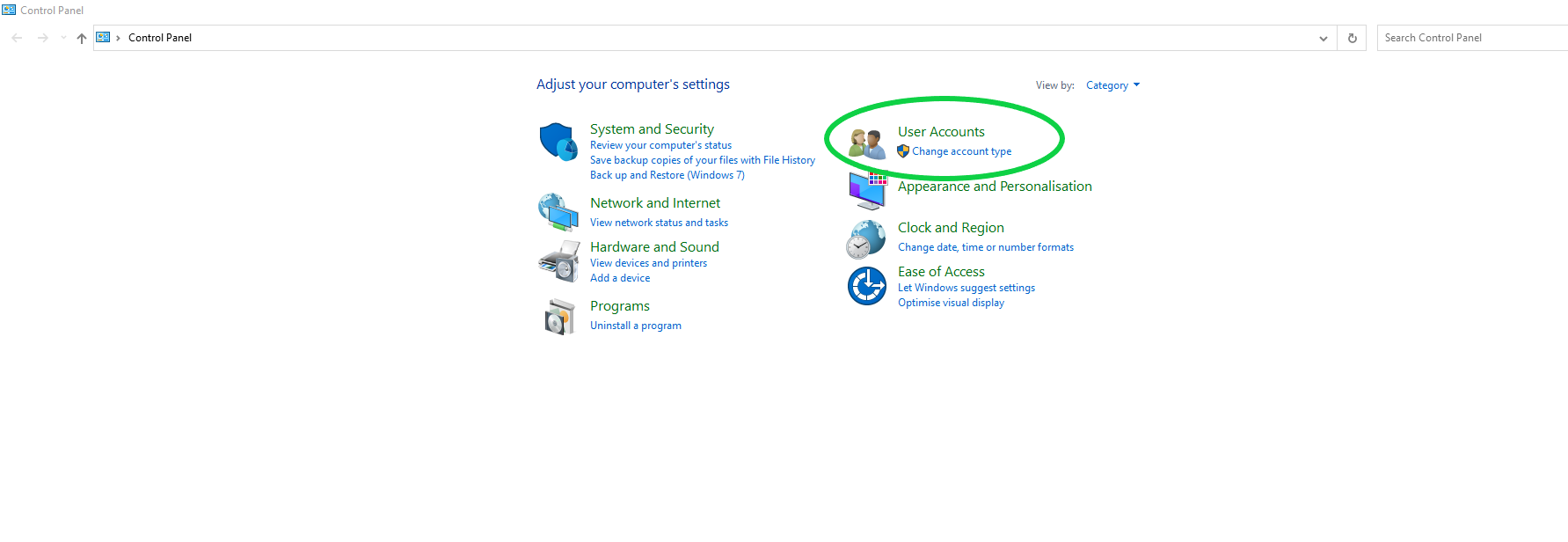The height and width of the screenshot is (542, 1568).
Task: Select the Add a device link
Action: tap(620, 278)
